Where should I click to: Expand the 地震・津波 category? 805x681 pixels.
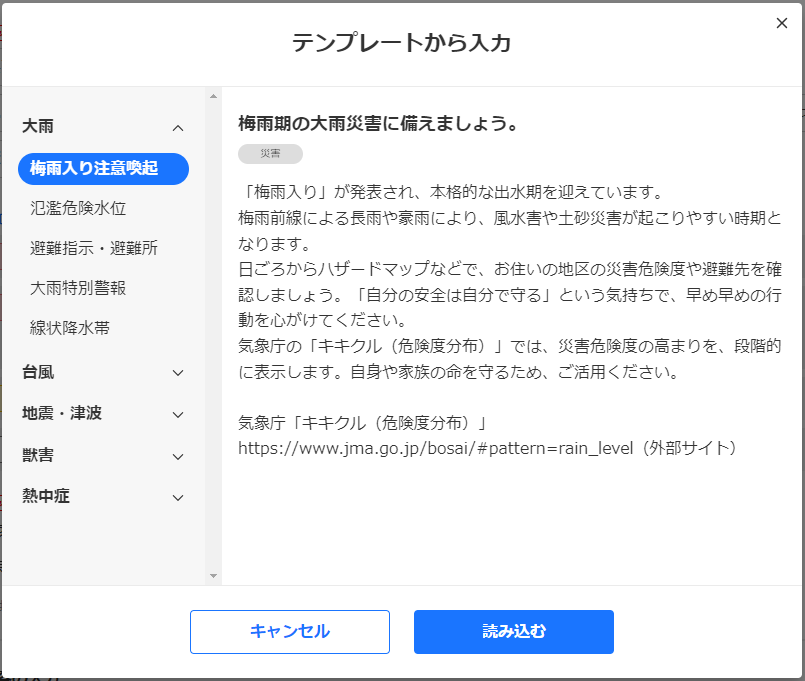[100, 414]
